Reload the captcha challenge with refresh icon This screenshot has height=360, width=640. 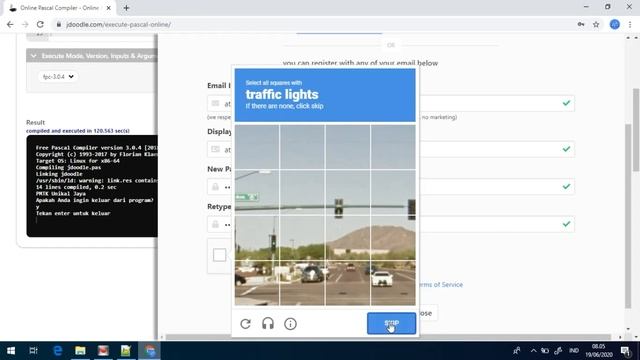(245, 324)
